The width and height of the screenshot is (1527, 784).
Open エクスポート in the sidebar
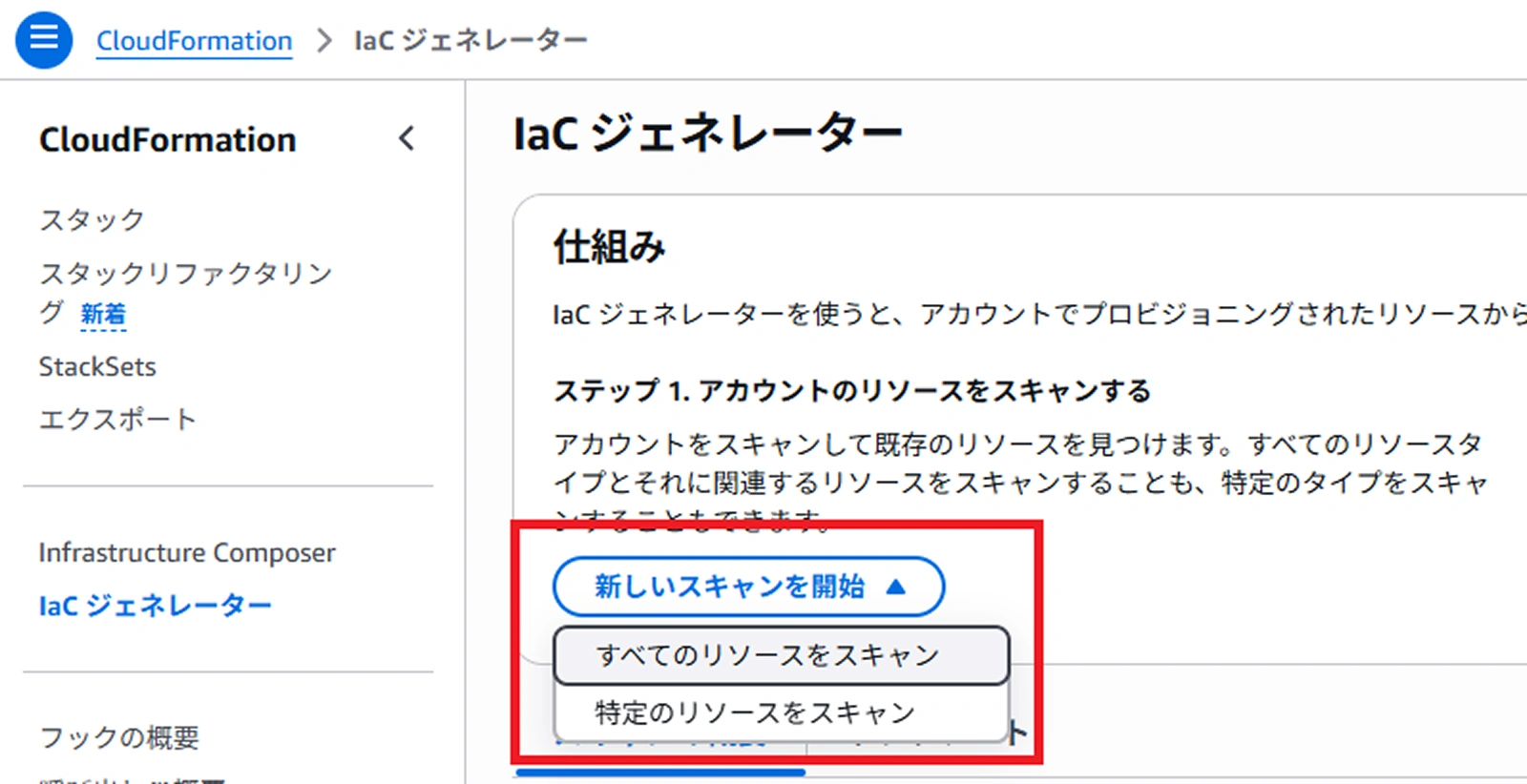(x=117, y=420)
